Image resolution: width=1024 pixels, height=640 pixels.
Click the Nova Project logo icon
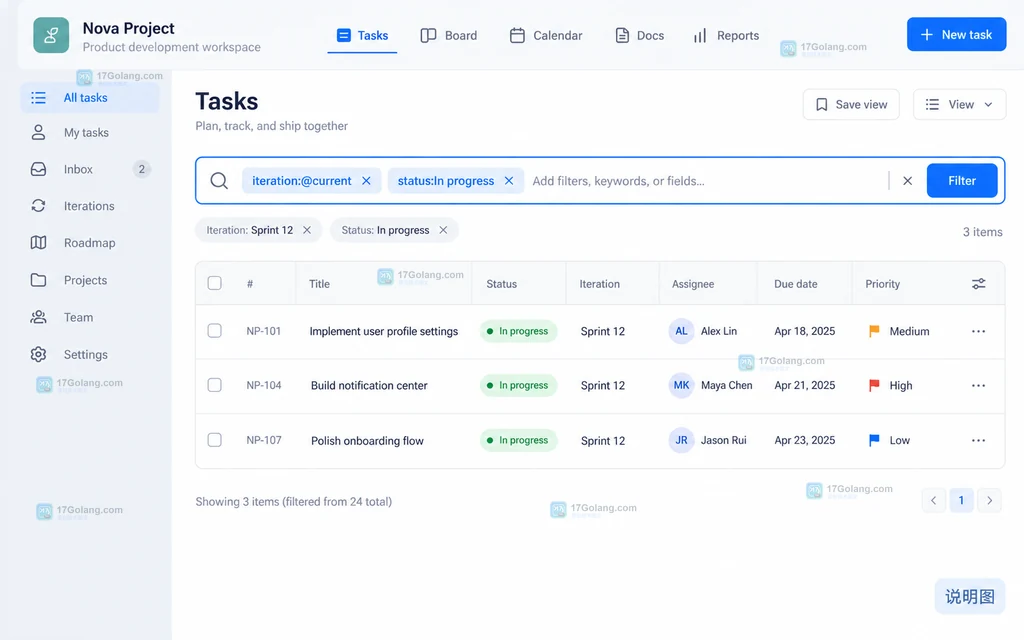coord(51,35)
